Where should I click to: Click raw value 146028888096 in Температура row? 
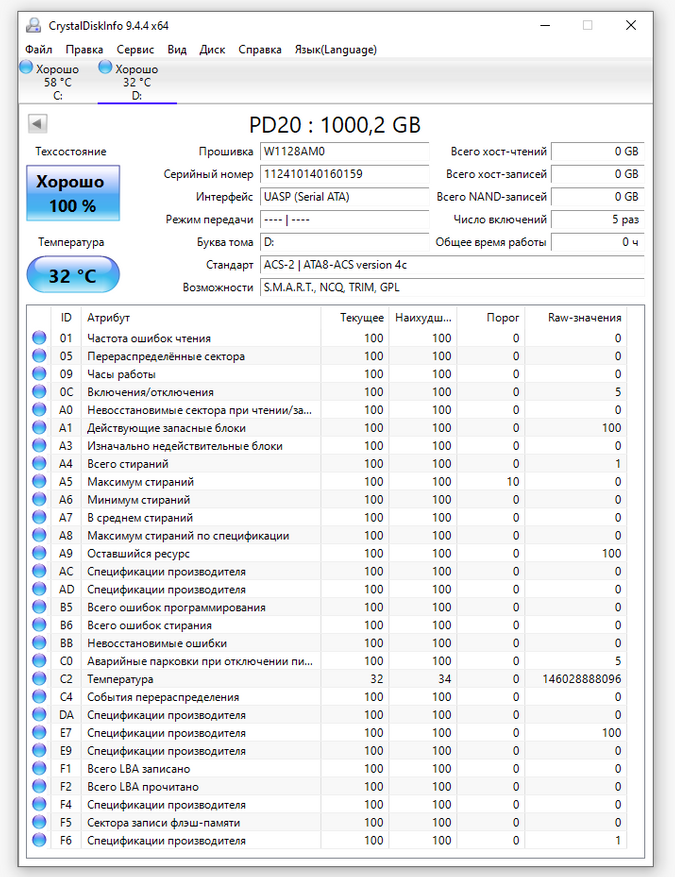pyautogui.click(x=582, y=679)
